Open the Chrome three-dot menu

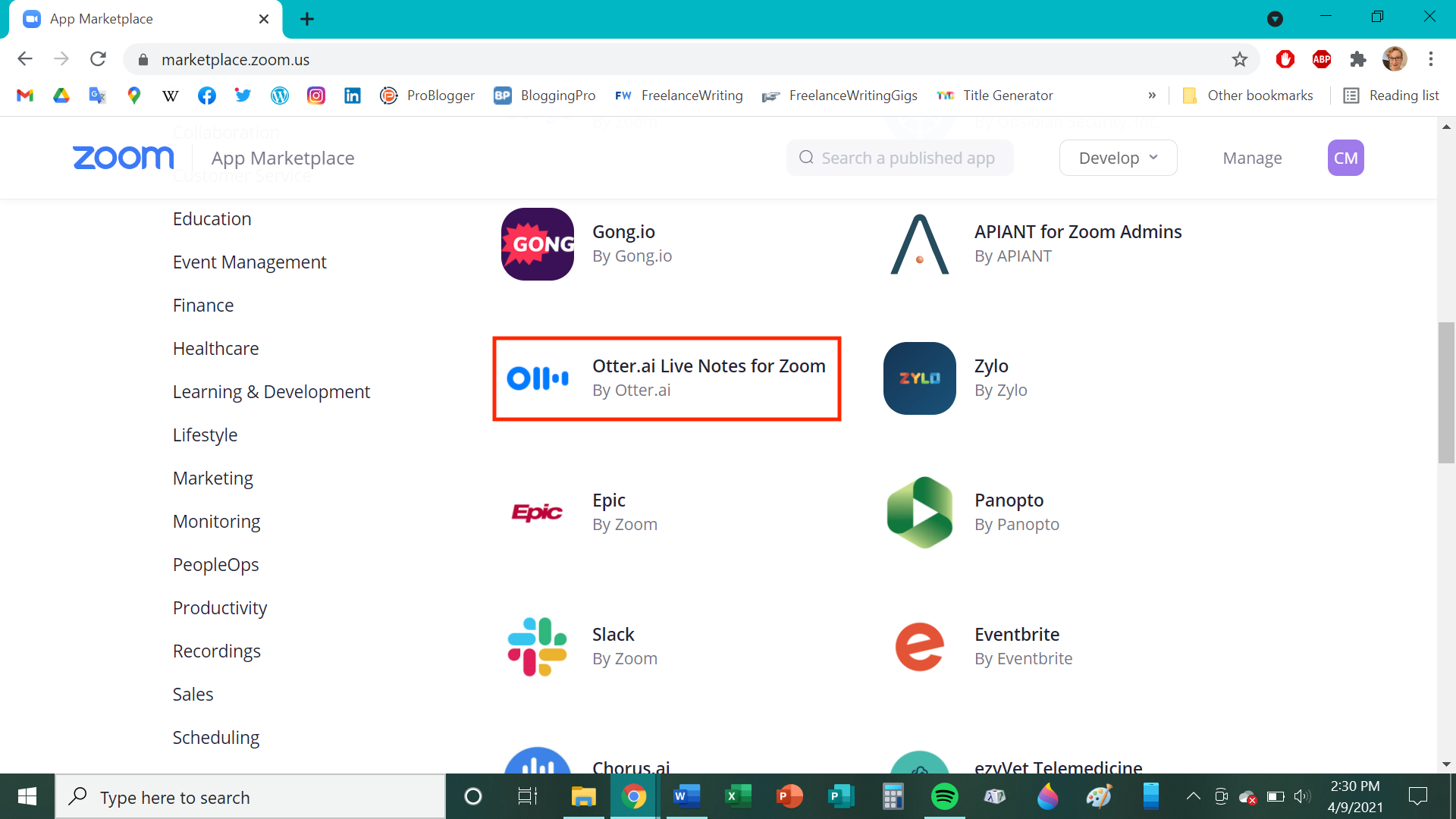[1430, 59]
